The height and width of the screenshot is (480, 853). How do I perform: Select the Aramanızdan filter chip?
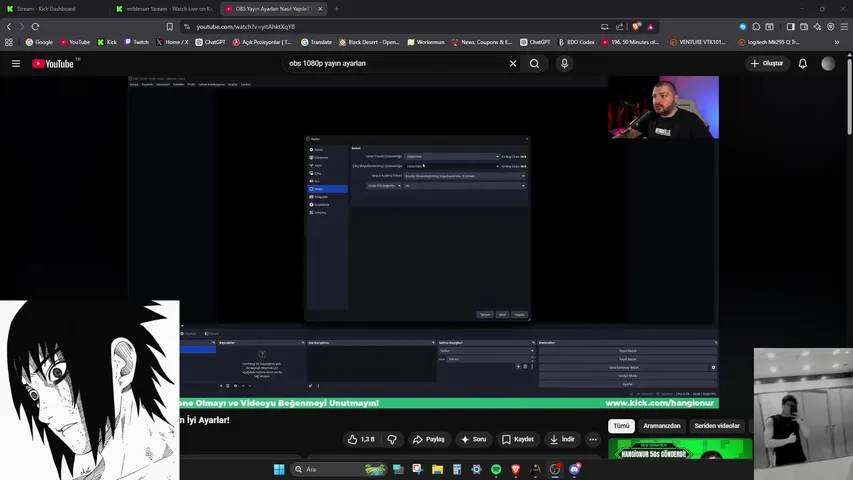[662, 426]
